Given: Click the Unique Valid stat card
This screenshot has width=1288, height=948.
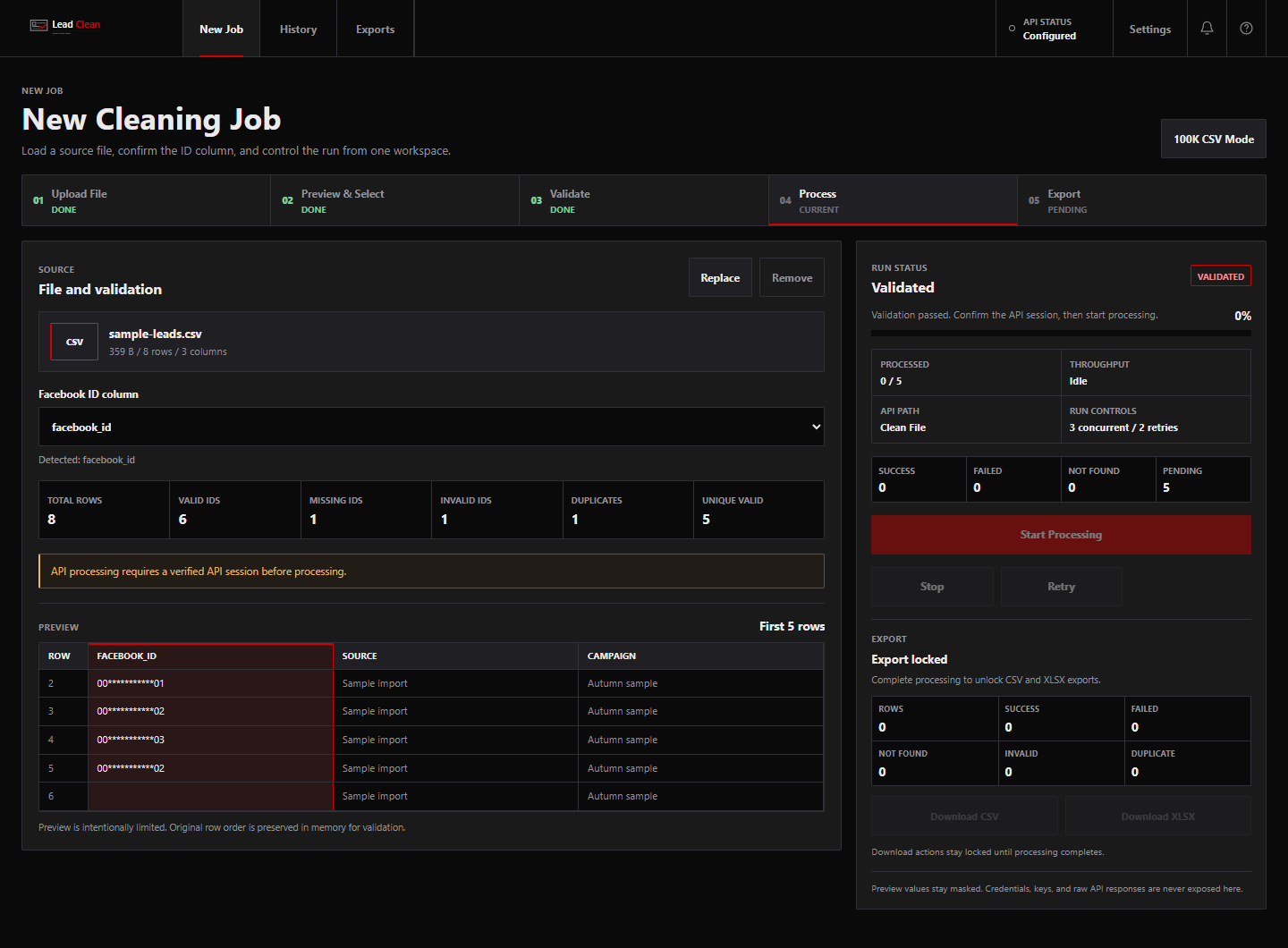Looking at the screenshot, I should point(758,510).
